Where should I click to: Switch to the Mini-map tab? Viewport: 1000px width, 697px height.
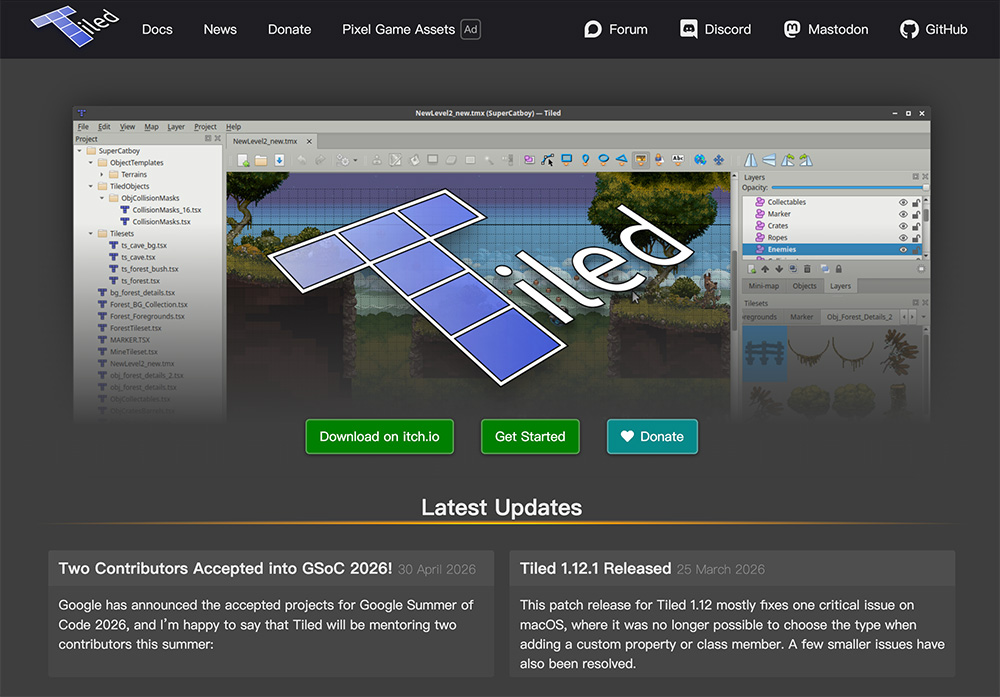pyautogui.click(x=763, y=286)
